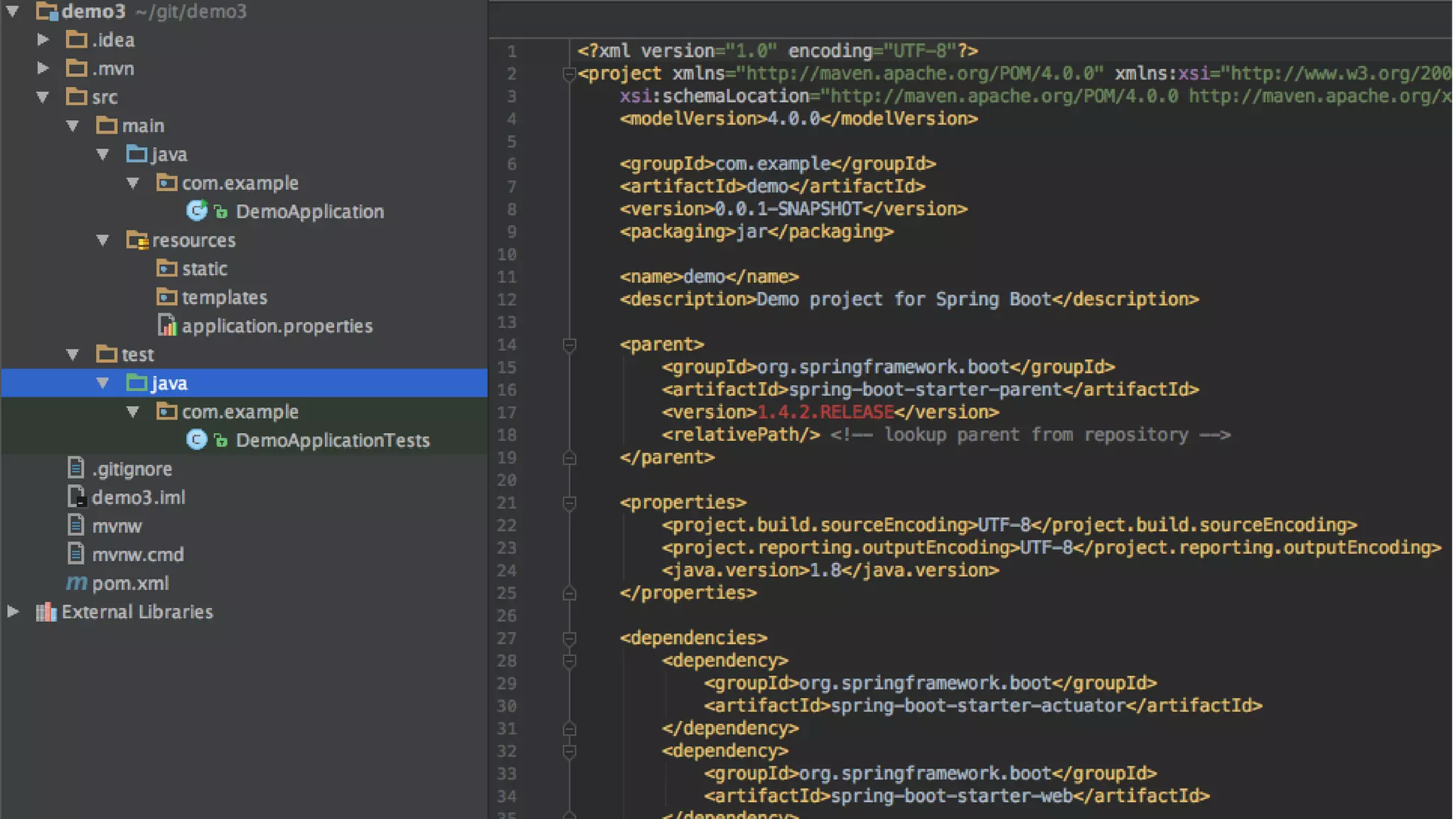1456x819 pixels.
Task: Expand the .idea folder arrow
Action: click(43, 40)
